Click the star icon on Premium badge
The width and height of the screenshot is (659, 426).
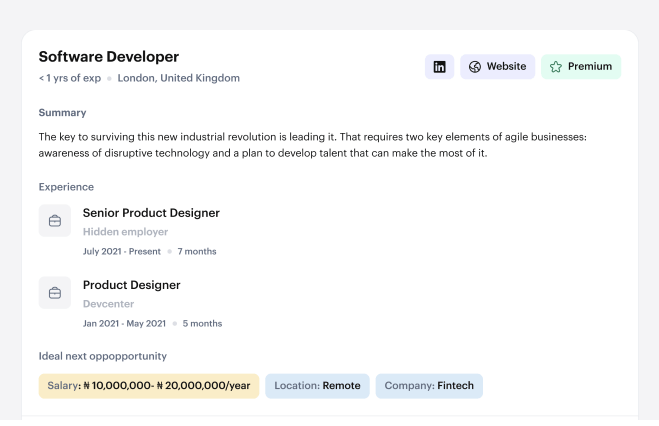(x=556, y=67)
